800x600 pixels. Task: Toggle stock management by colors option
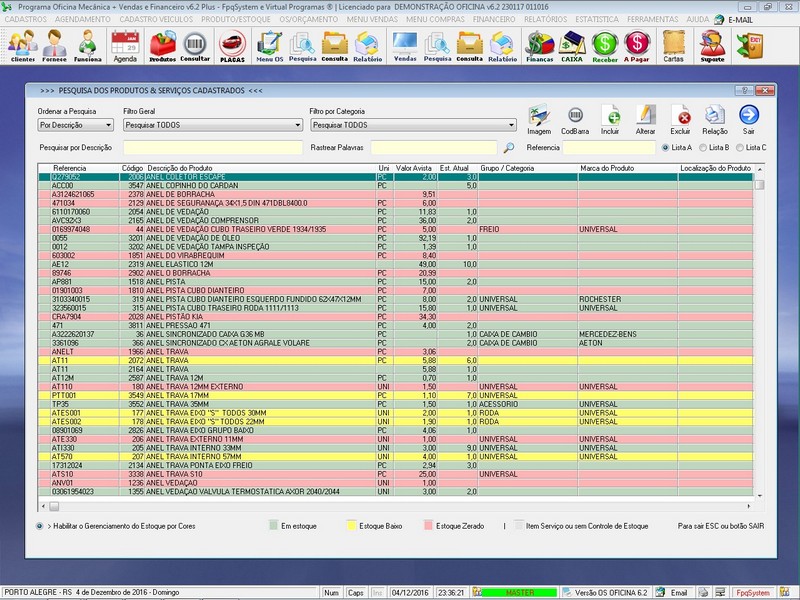(x=39, y=525)
